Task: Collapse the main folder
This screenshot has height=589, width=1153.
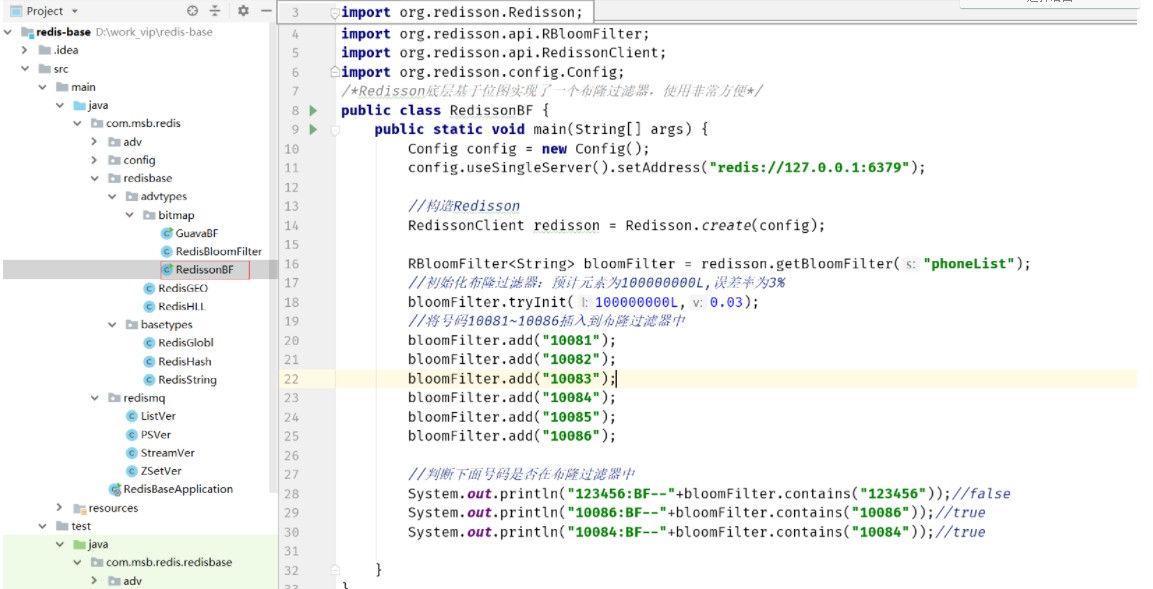Action: pos(43,87)
